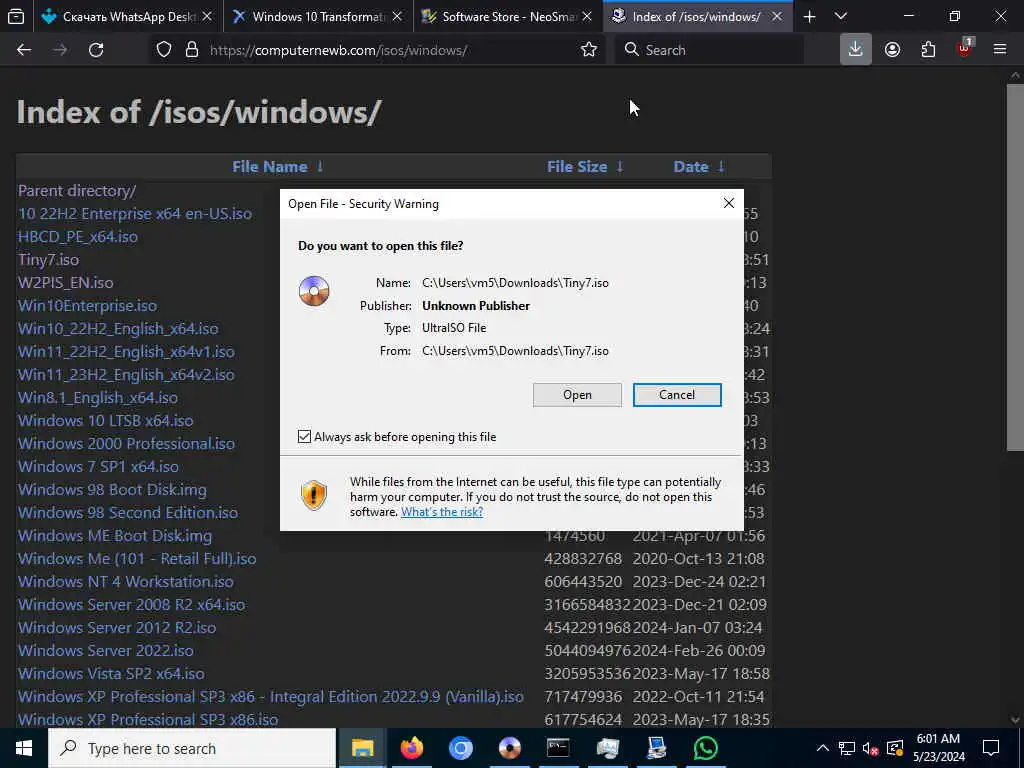Image resolution: width=1024 pixels, height=768 pixels.
Task: Click the taskbar search box
Action: 192,748
